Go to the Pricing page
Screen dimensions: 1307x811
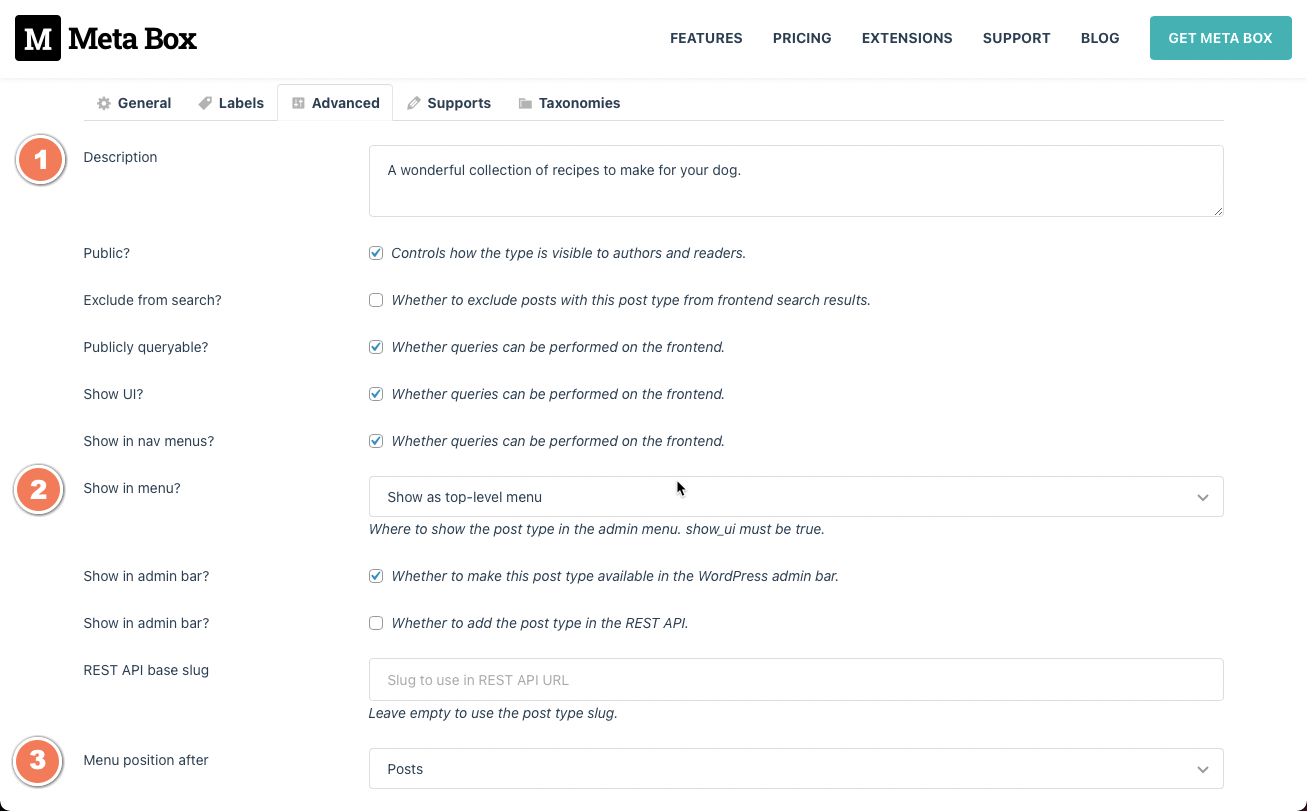coord(802,38)
